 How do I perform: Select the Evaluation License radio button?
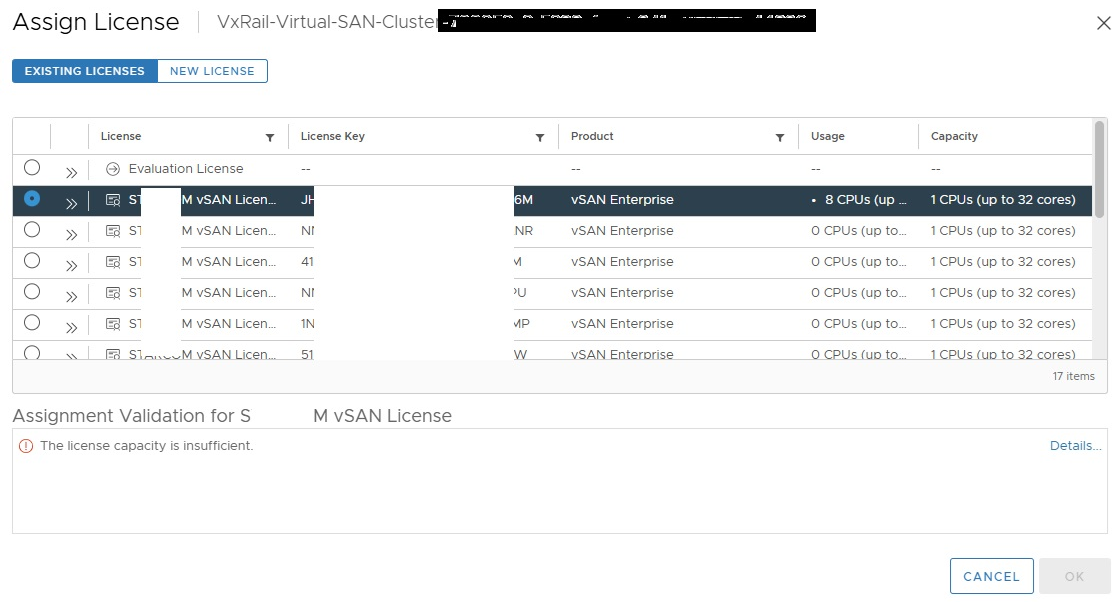[32, 168]
